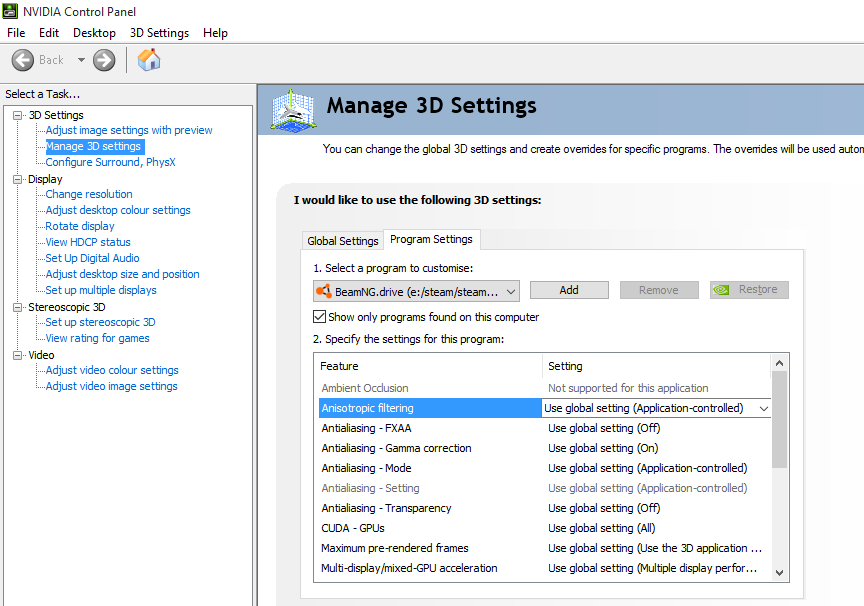Click the Remove button
The width and height of the screenshot is (864, 606).
tap(659, 290)
